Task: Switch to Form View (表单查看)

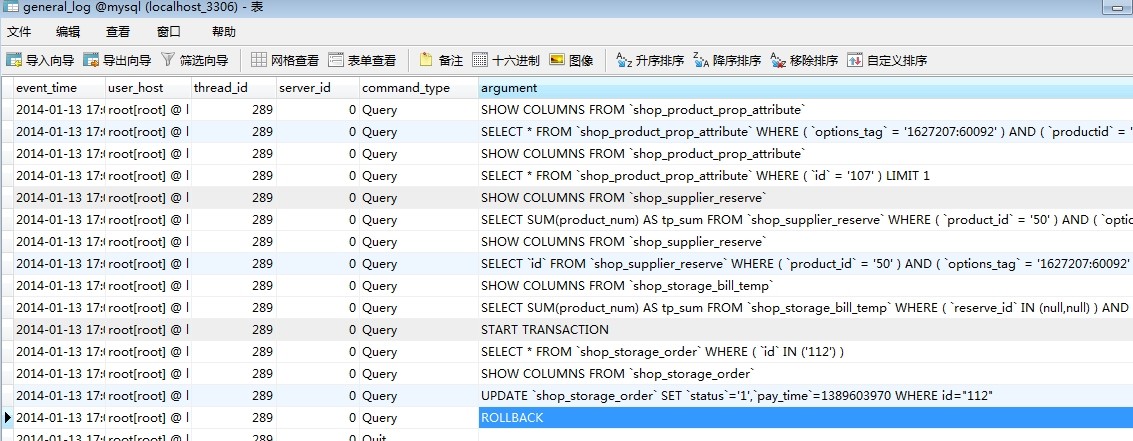Action: (336, 60)
